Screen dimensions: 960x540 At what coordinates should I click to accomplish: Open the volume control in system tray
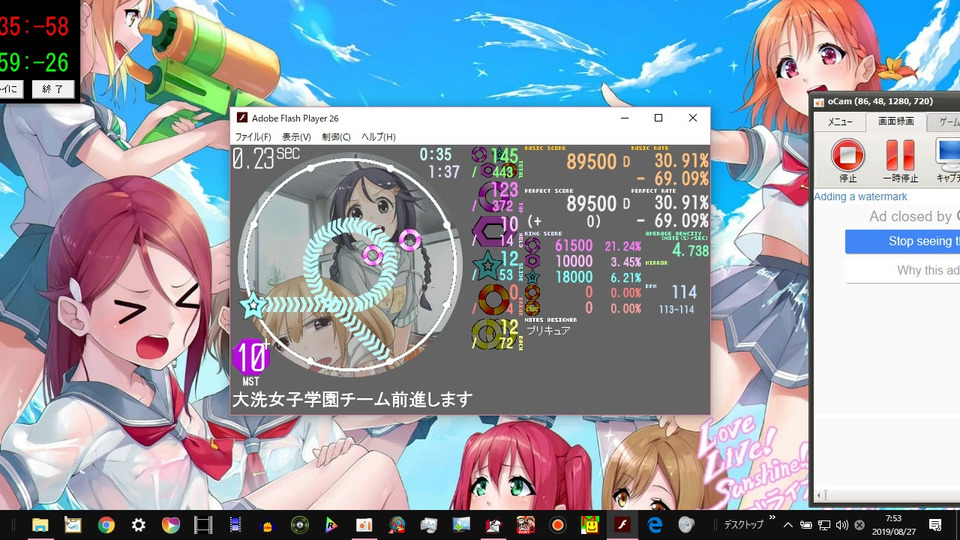click(x=842, y=525)
